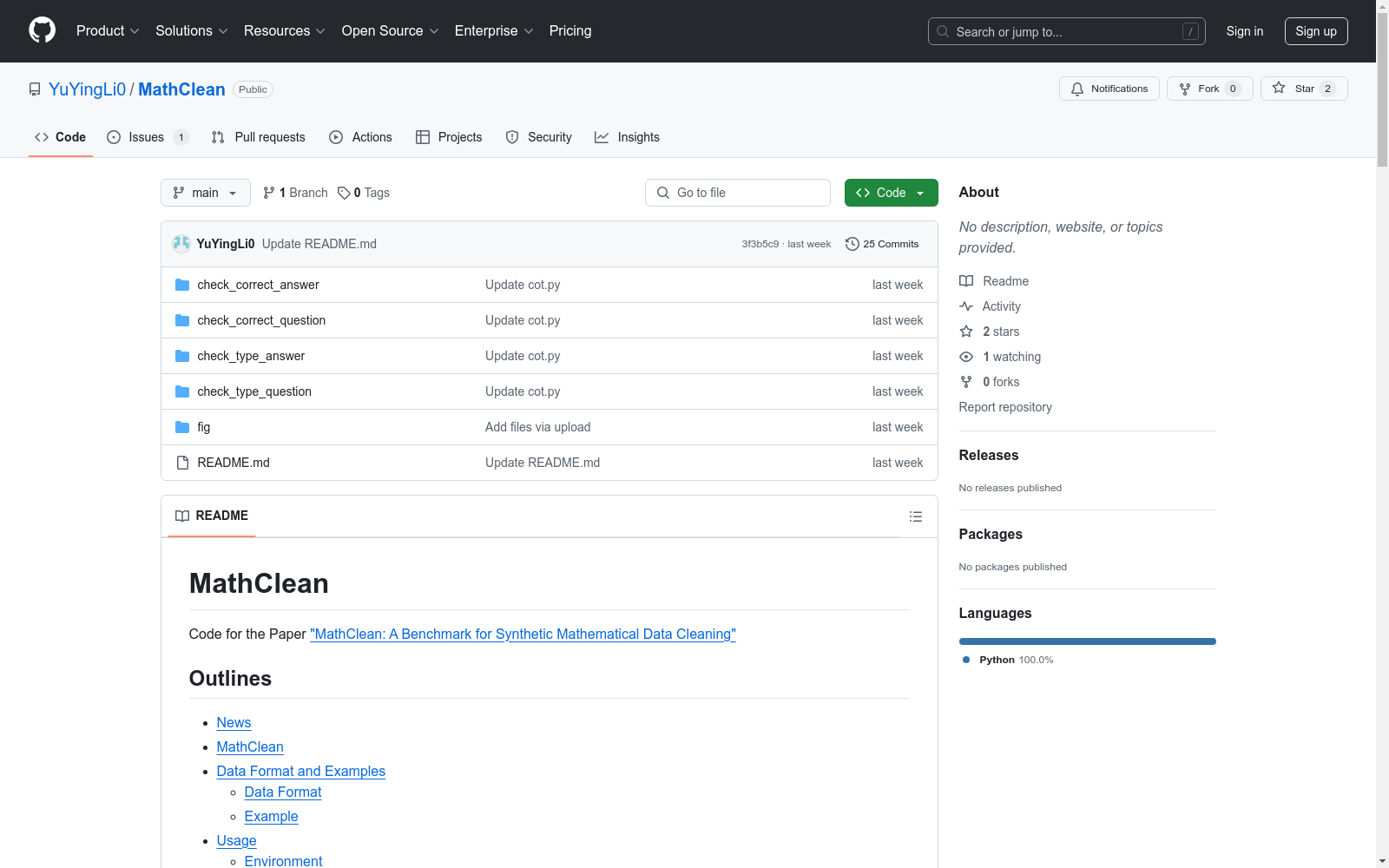Expand the Open Source menu
Image resolution: width=1389 pixels, height=868 pixels.
click(x=391, y=31)
